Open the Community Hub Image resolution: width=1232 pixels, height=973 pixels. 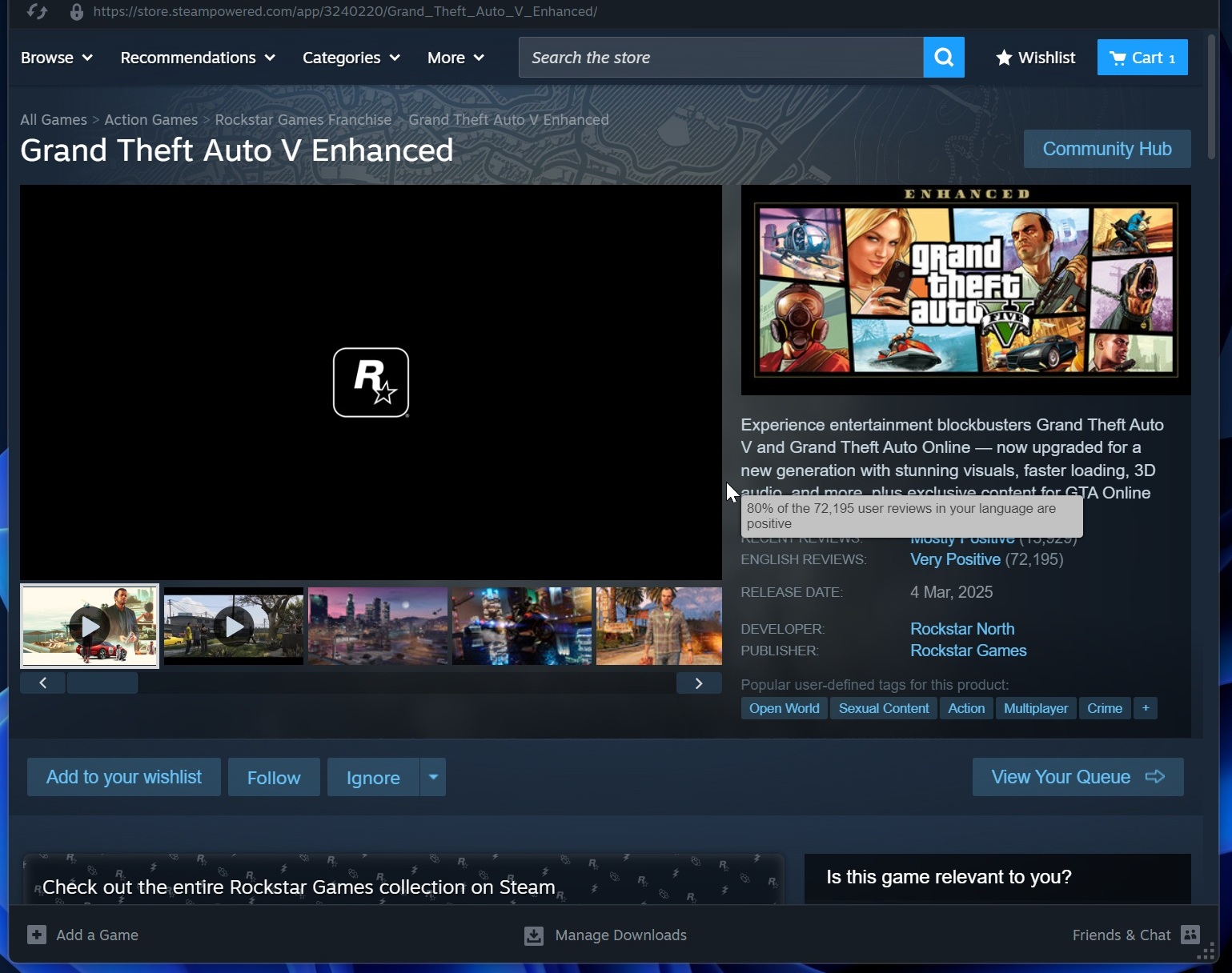(1107, 149)
